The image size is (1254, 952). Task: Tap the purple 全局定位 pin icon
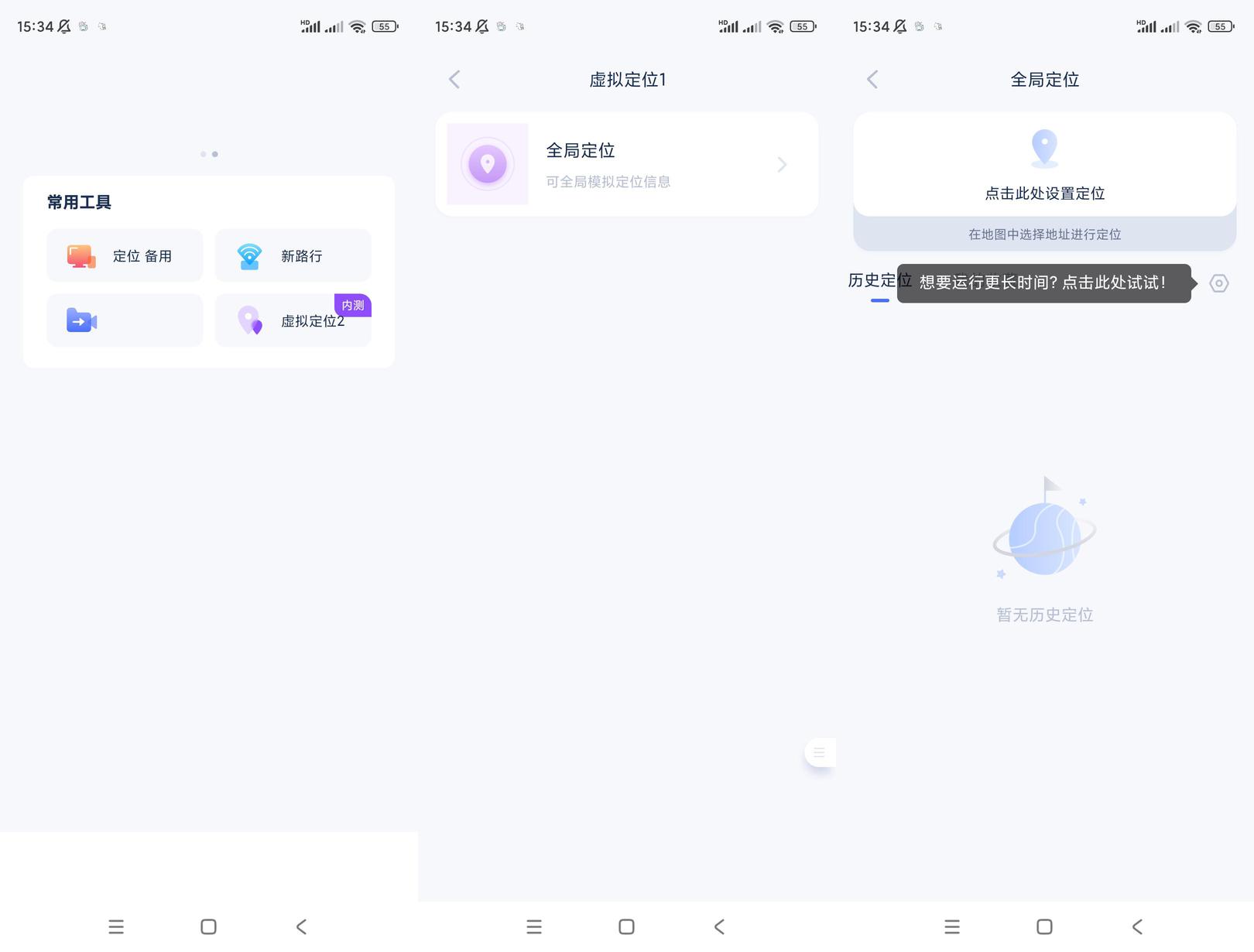pos(488,164)
